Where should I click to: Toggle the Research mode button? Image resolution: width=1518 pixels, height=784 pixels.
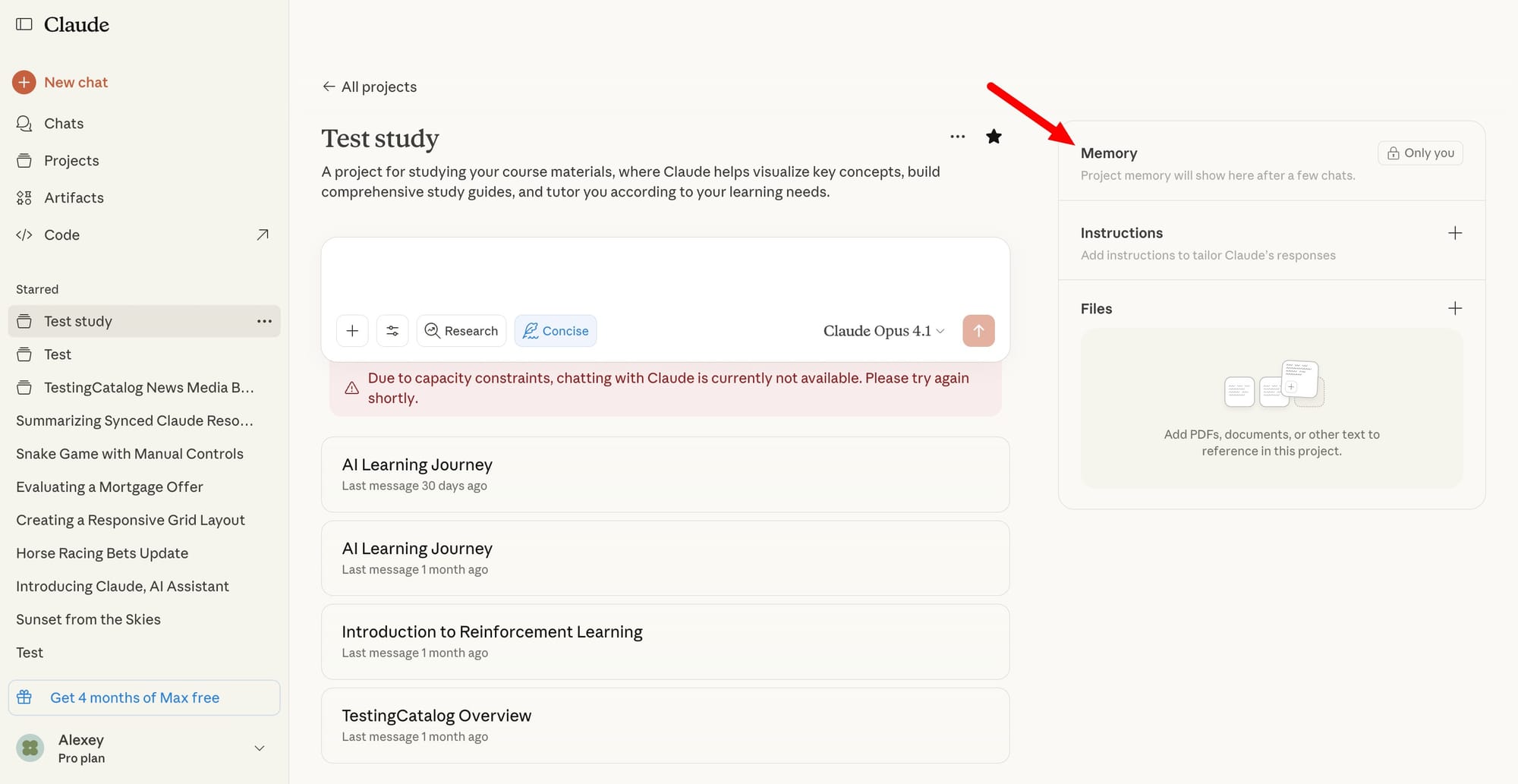pos(461,331)
